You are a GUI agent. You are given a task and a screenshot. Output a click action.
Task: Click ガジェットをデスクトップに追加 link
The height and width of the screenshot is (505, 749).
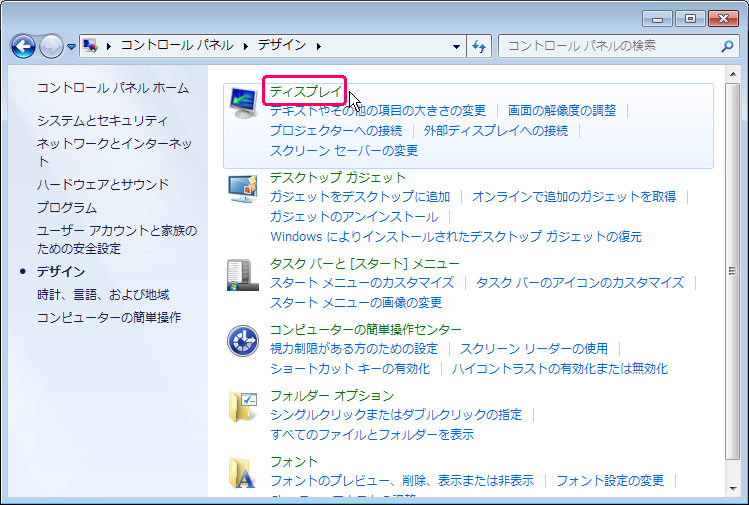tap(360, 196)
